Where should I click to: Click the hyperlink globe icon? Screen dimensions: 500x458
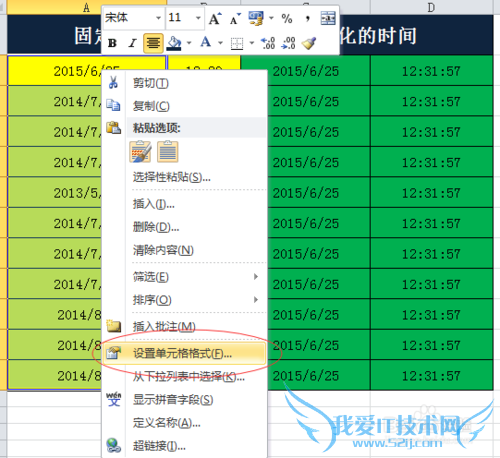point(114,445)
